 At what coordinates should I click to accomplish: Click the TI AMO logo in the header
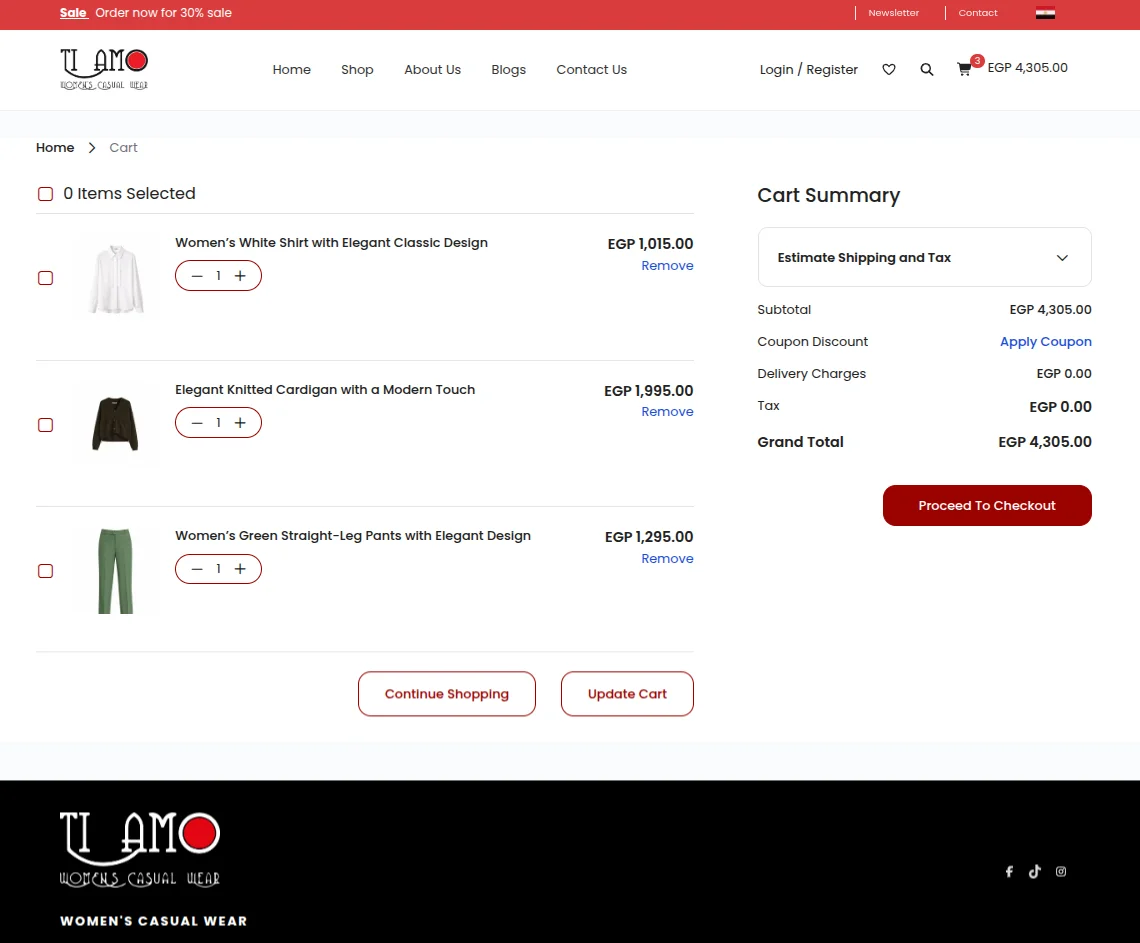[104, 68]
